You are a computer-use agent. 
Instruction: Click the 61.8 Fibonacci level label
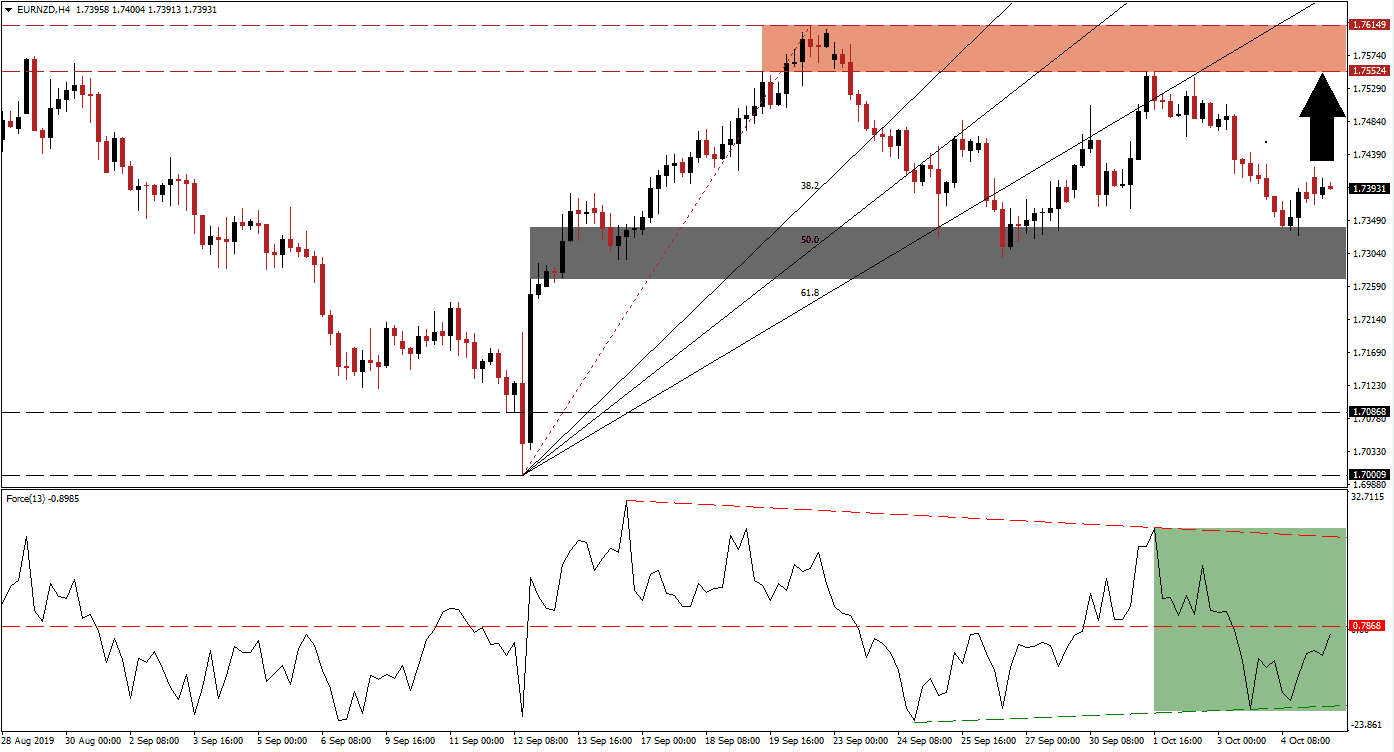[x=809, y=291]
